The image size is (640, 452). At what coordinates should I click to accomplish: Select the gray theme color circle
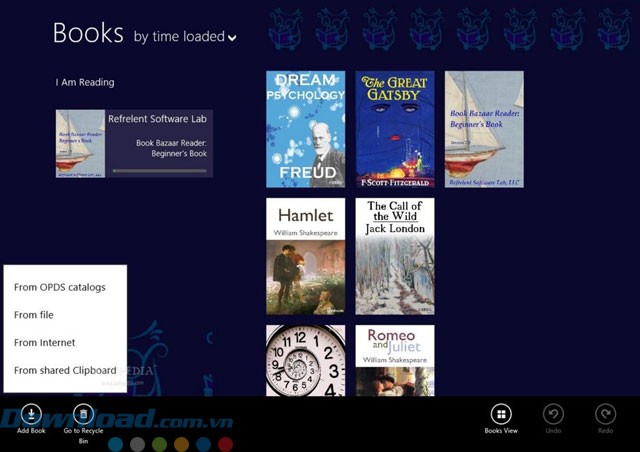click(x=138, y=444)
